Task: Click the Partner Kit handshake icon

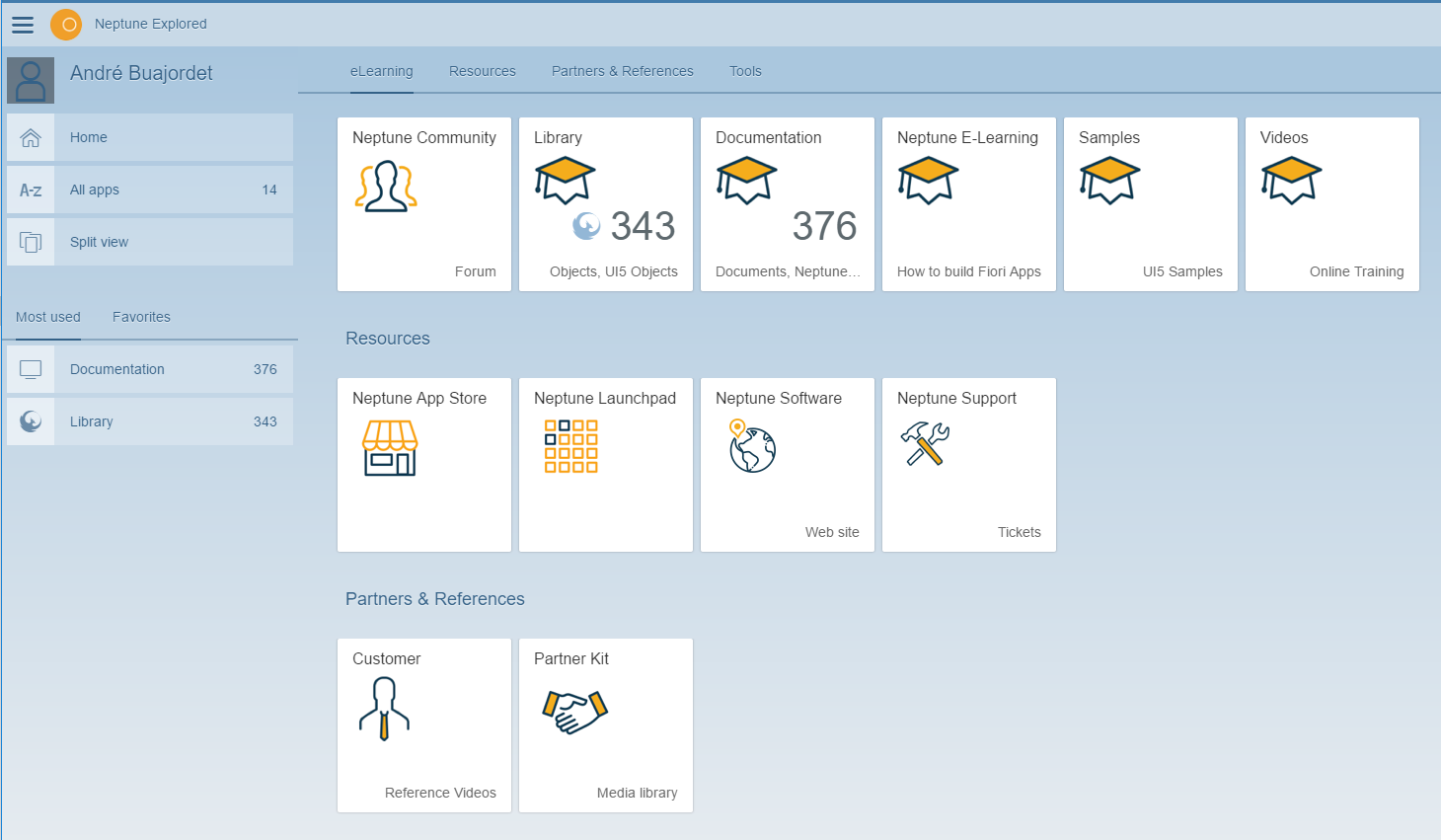Action: [575, 712]
